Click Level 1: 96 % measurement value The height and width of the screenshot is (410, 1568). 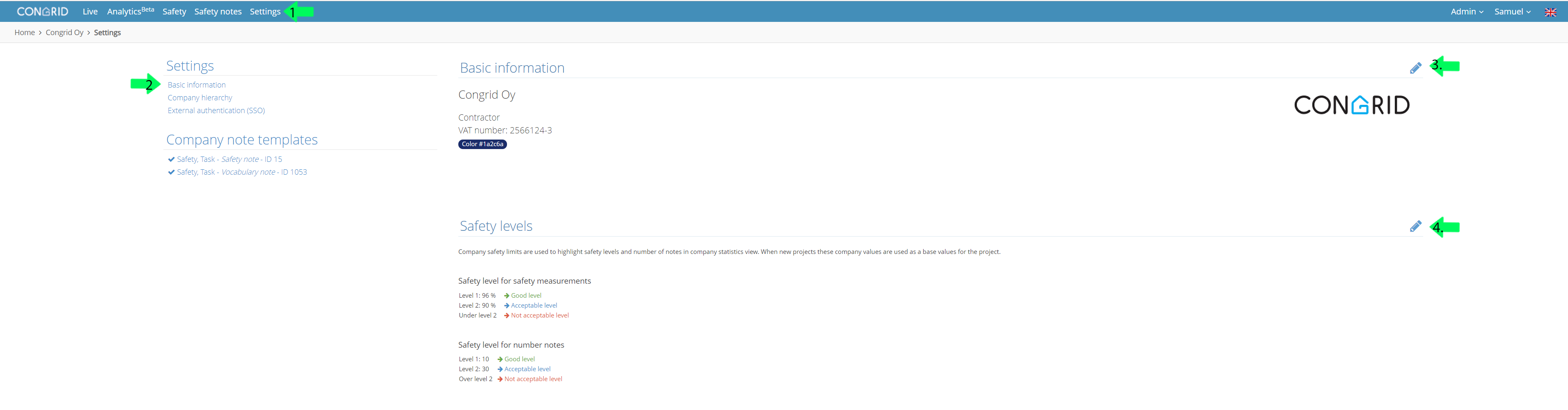pyautogui.click(x=477, y=296)
